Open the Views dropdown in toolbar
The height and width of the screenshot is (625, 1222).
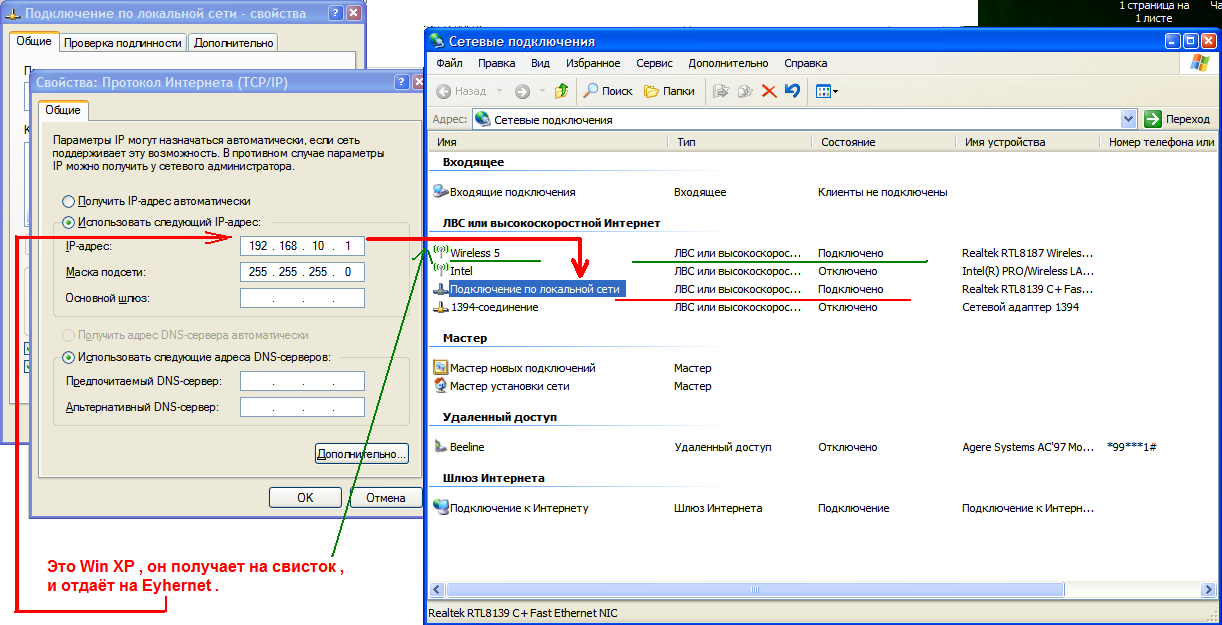tap(827, 91)
